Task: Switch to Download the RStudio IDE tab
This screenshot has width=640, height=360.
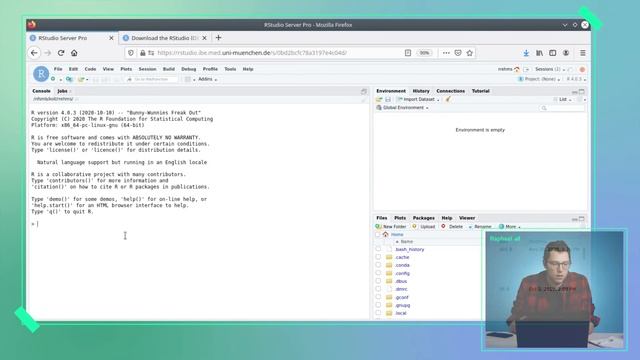Action: [x=164, y=38]
